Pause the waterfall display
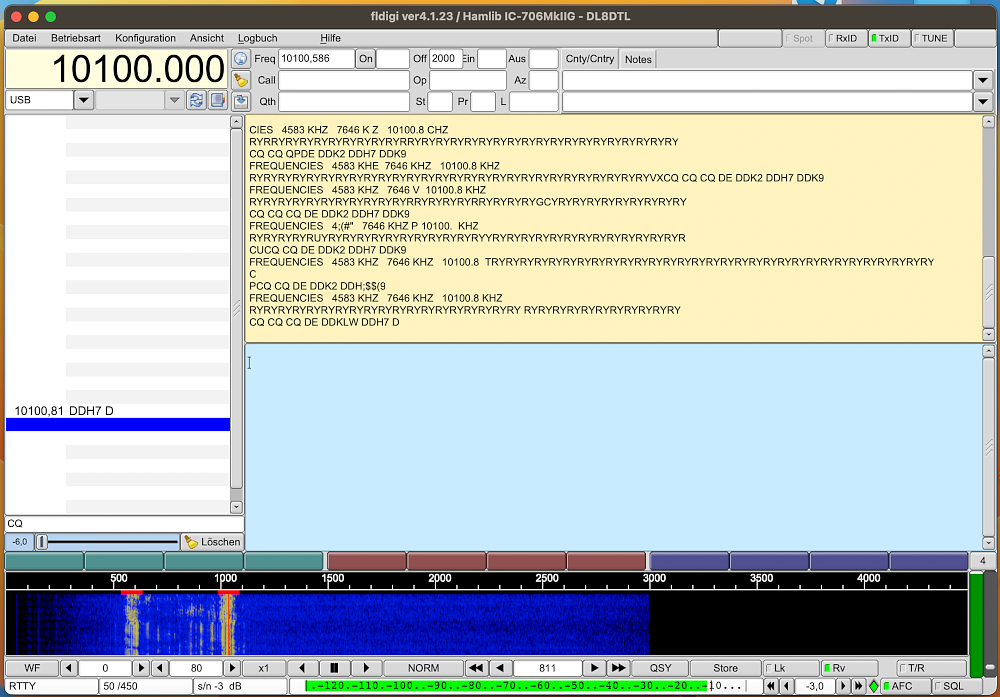This screenshot has width=1000, height=697. pyautogui.click(x=334, y=668)
